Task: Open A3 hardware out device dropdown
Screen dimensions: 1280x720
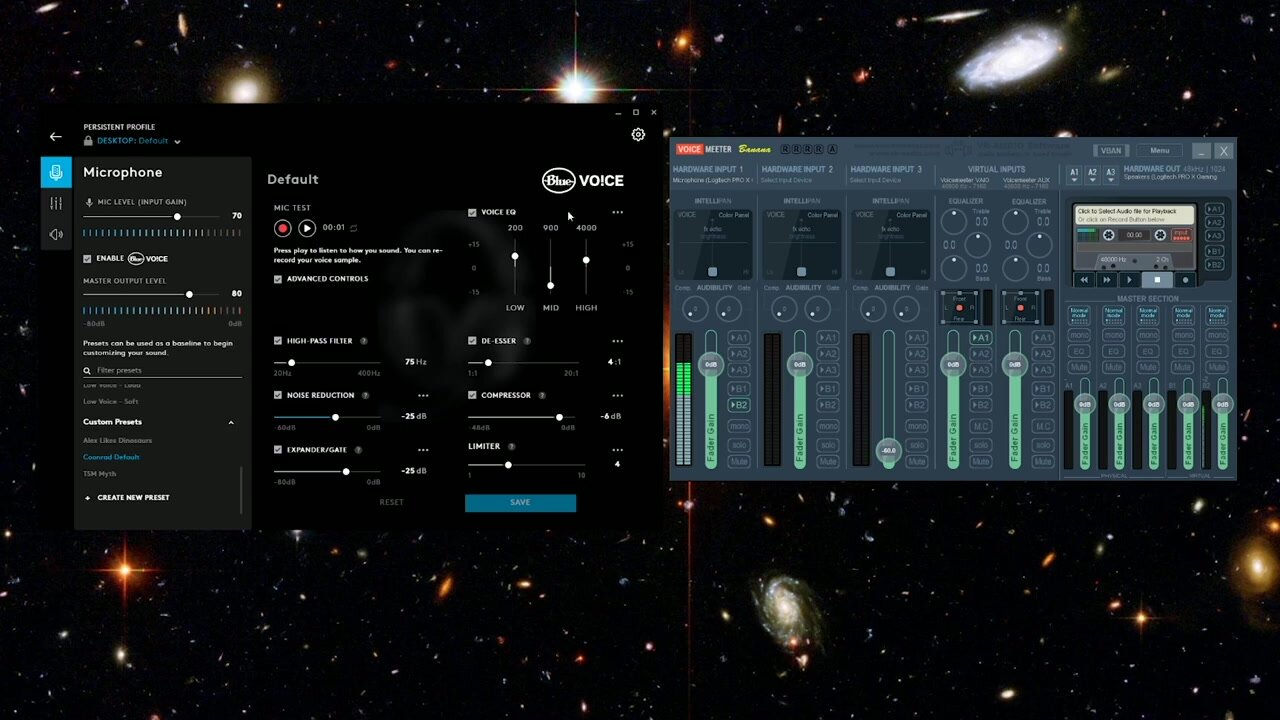Action: click(x=1110, y=174)
